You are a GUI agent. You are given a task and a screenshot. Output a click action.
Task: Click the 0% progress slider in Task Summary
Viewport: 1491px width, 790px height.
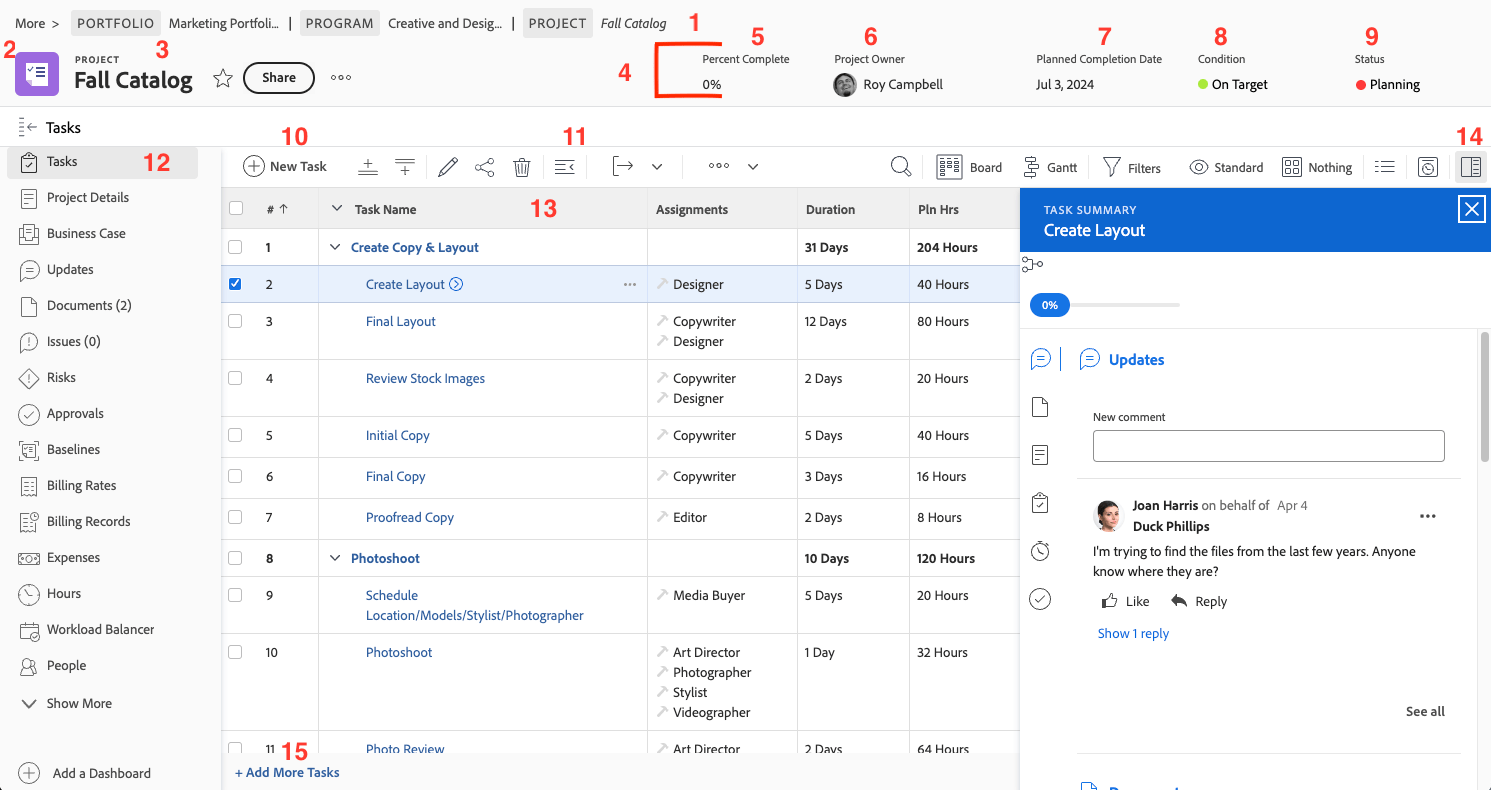coord(1049,305)
